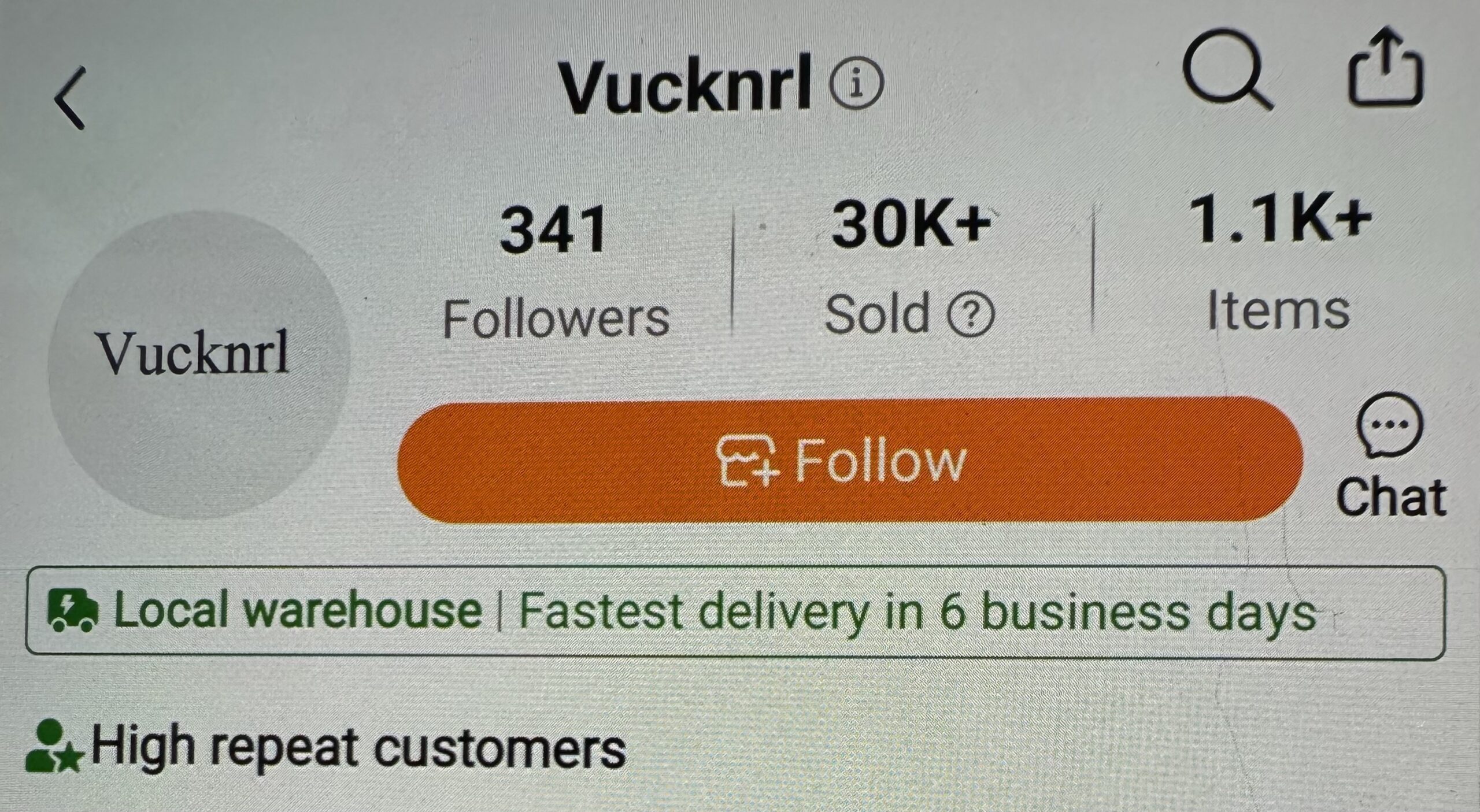Click the High repeat customers text
1480x812 pixels.
pyautogui.click(x=358, y=747)
